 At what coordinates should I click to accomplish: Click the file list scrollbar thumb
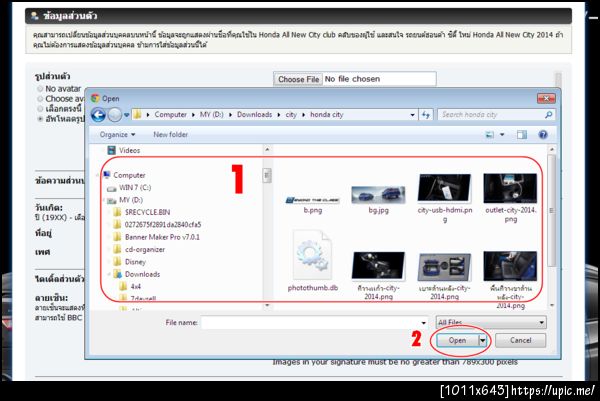[x=551, y=210]
